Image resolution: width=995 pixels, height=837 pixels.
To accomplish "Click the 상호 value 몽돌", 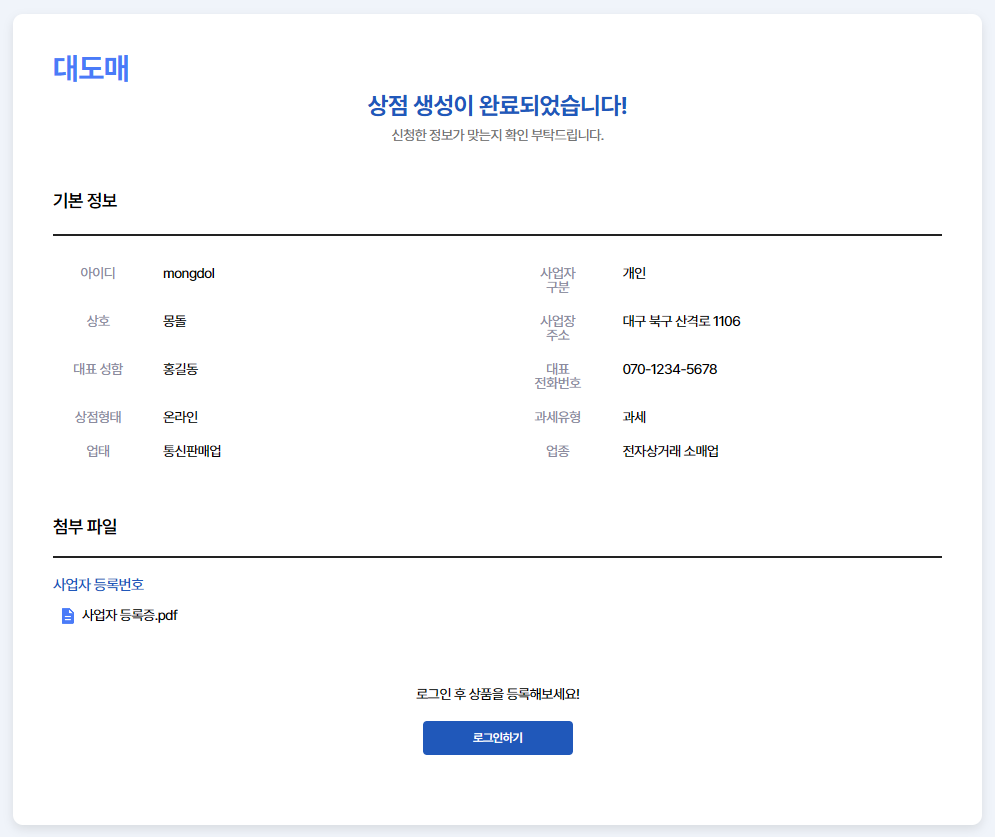I will click(175, 322).
